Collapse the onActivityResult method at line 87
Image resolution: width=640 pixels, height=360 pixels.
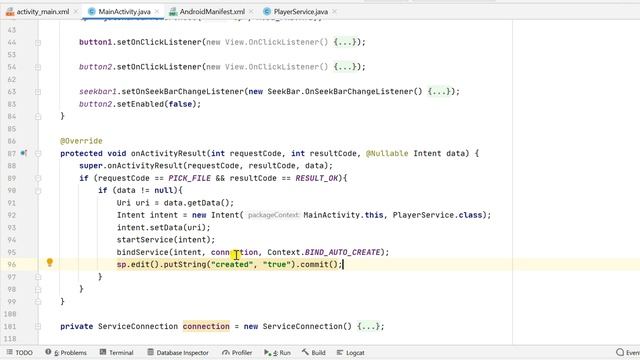[38, 153]
